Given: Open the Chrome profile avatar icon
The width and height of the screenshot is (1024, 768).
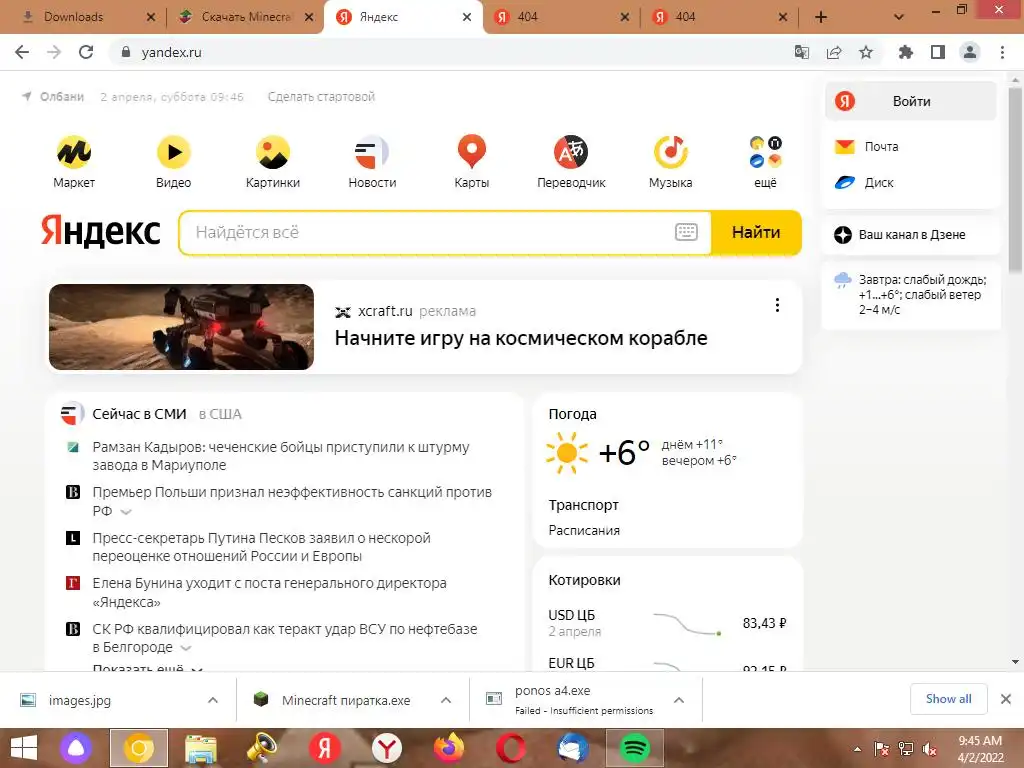Looking at the screenshot, I should (970, 52).
